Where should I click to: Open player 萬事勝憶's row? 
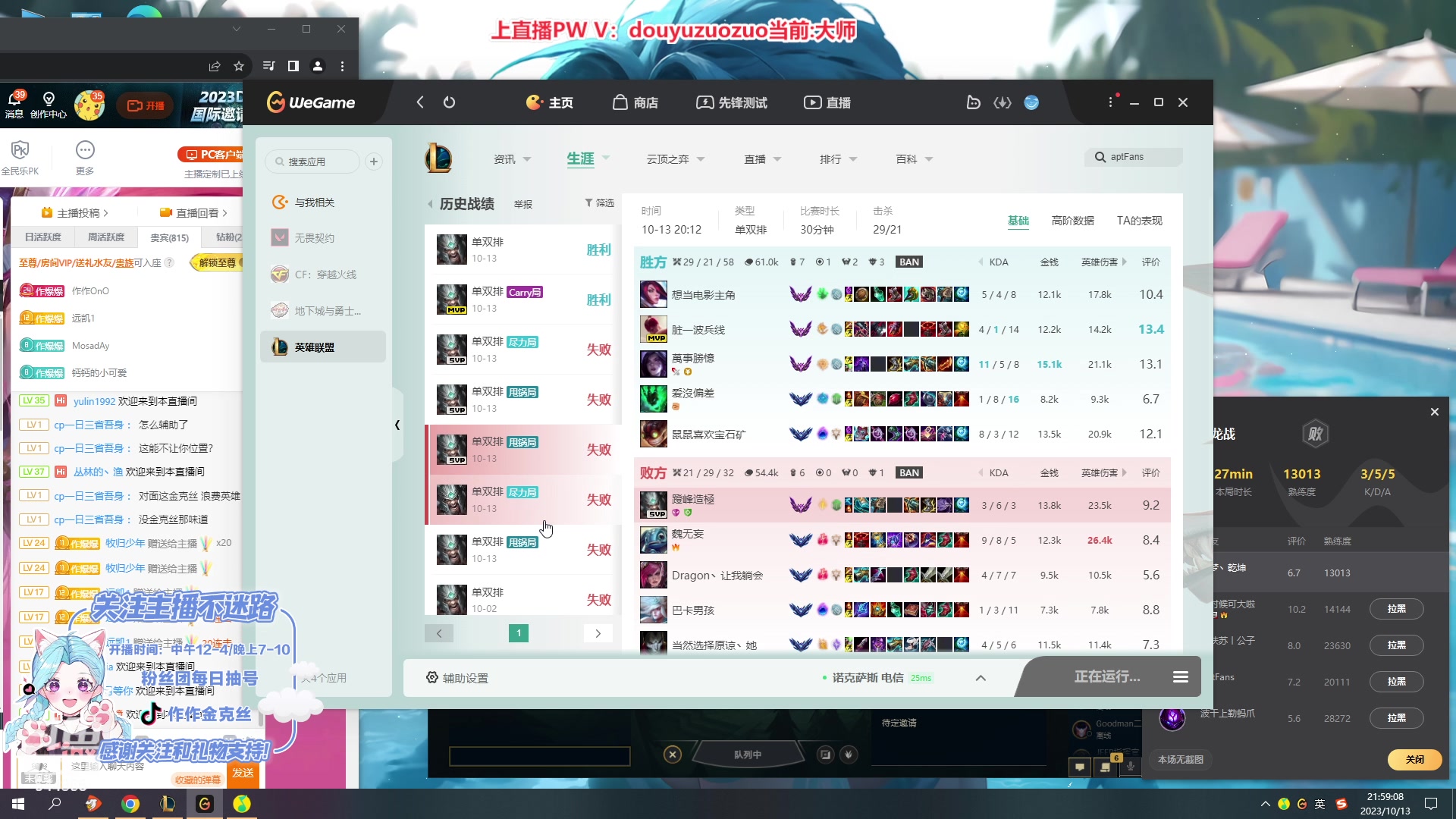tap(902, 364)
